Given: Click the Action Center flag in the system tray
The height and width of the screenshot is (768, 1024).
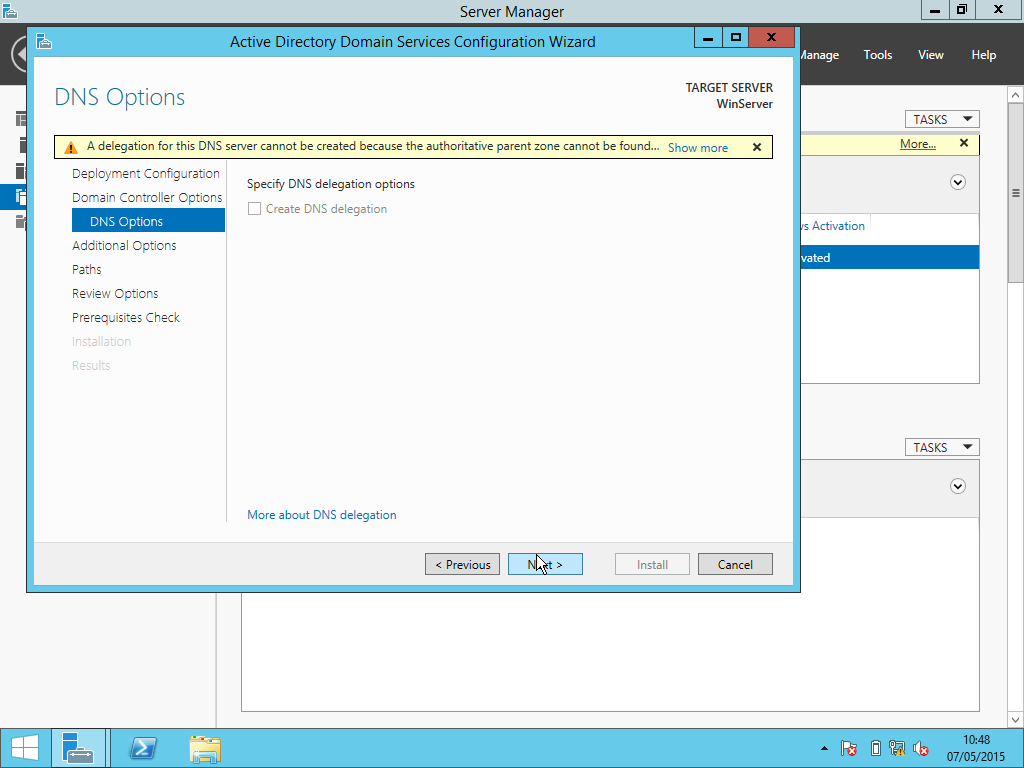Looking at the screenshot, I should pos(848,747).
